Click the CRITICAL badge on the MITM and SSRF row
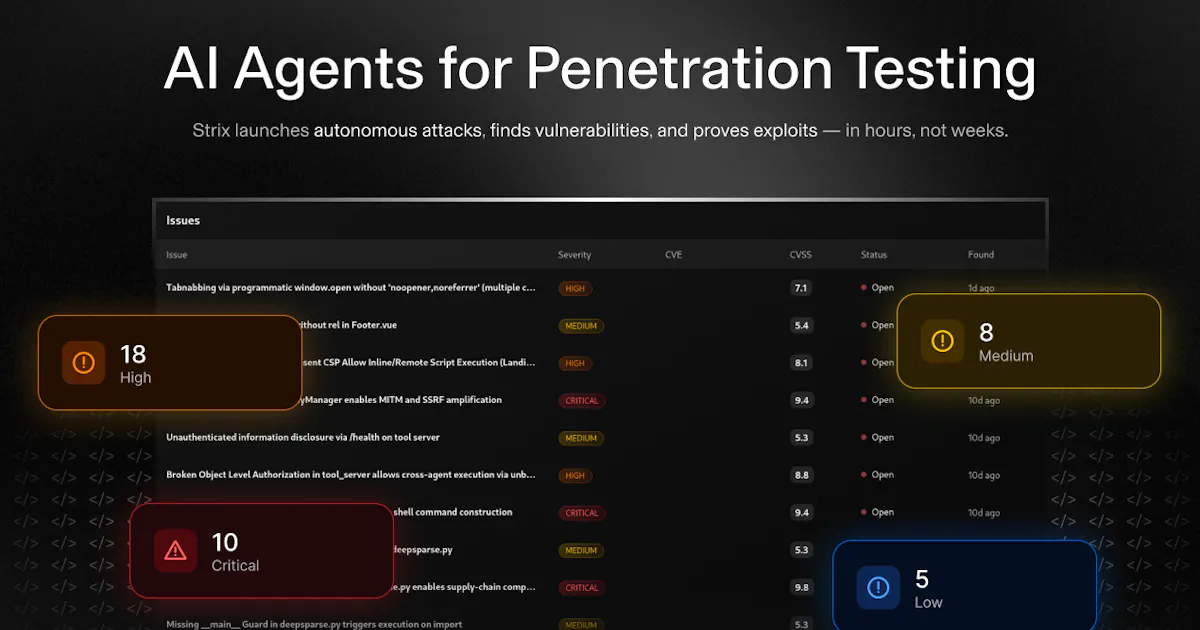1200x630 pixels. pos(581,401)
